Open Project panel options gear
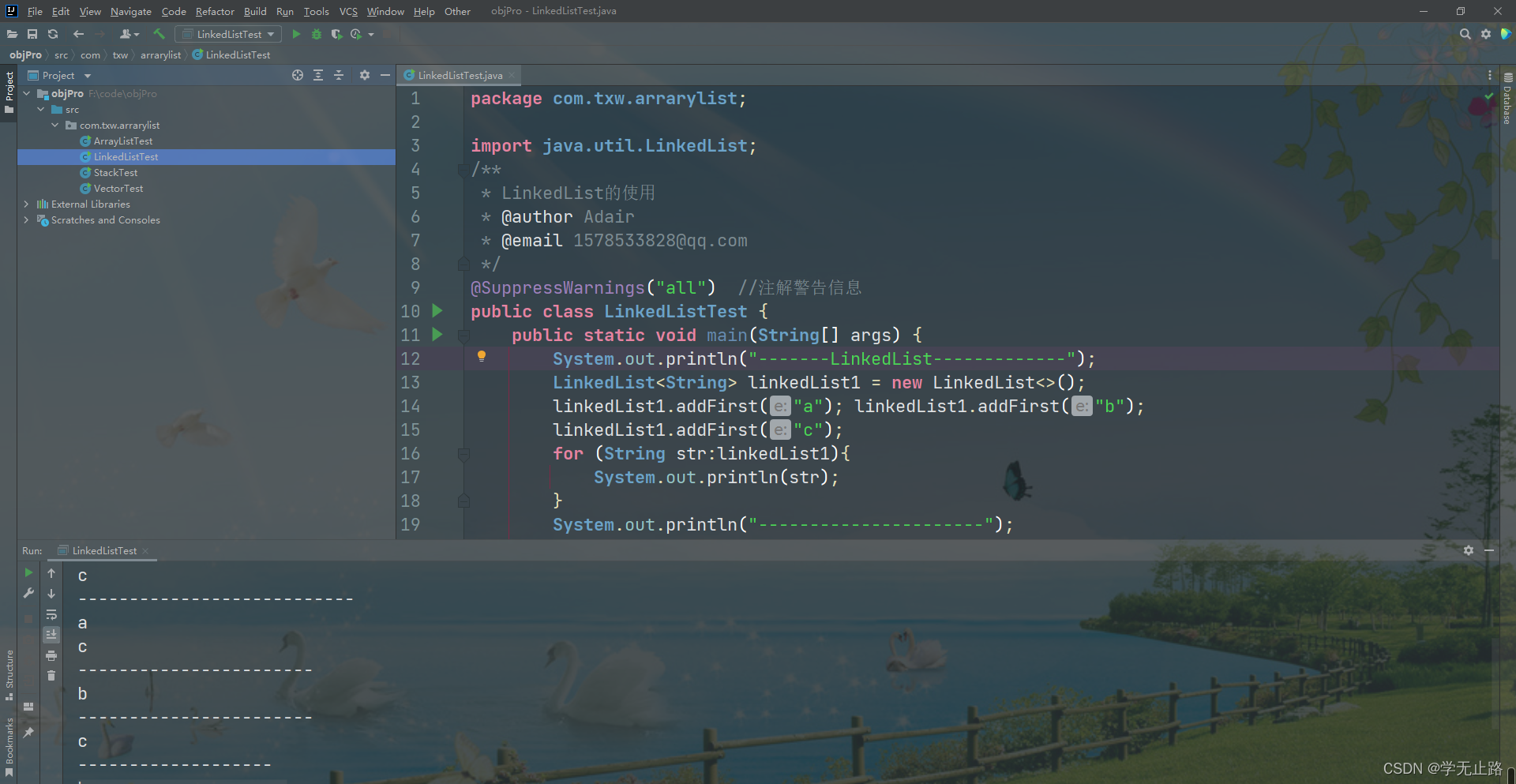The width and height of the screenshot is (1516, 784). (364, 75)
